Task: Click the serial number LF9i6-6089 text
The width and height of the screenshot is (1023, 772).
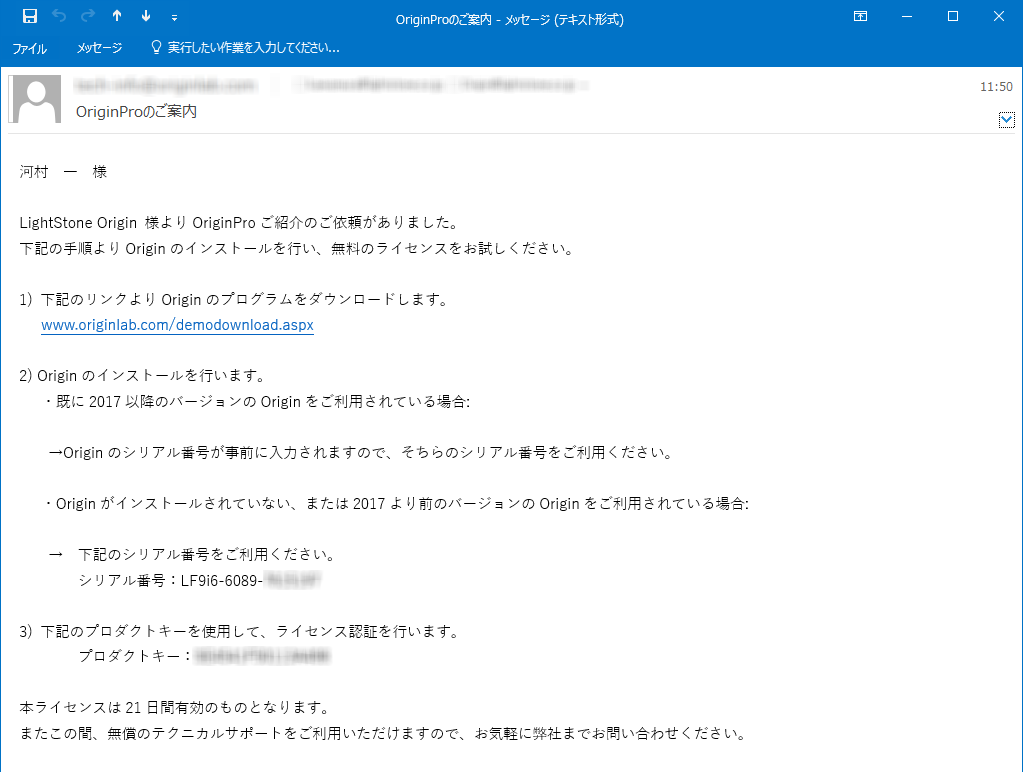Action: pyautogui.click(x=222, y=580)
